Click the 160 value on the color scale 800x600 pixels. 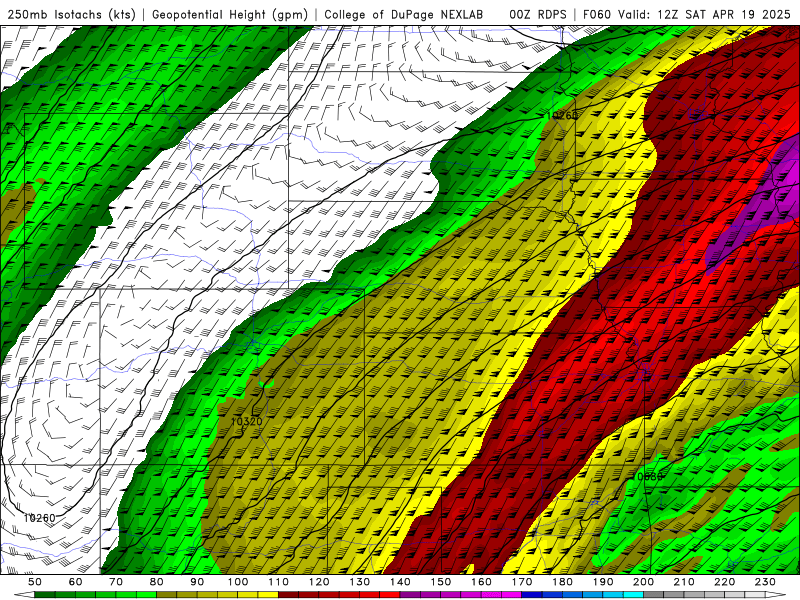click(481, 582)
